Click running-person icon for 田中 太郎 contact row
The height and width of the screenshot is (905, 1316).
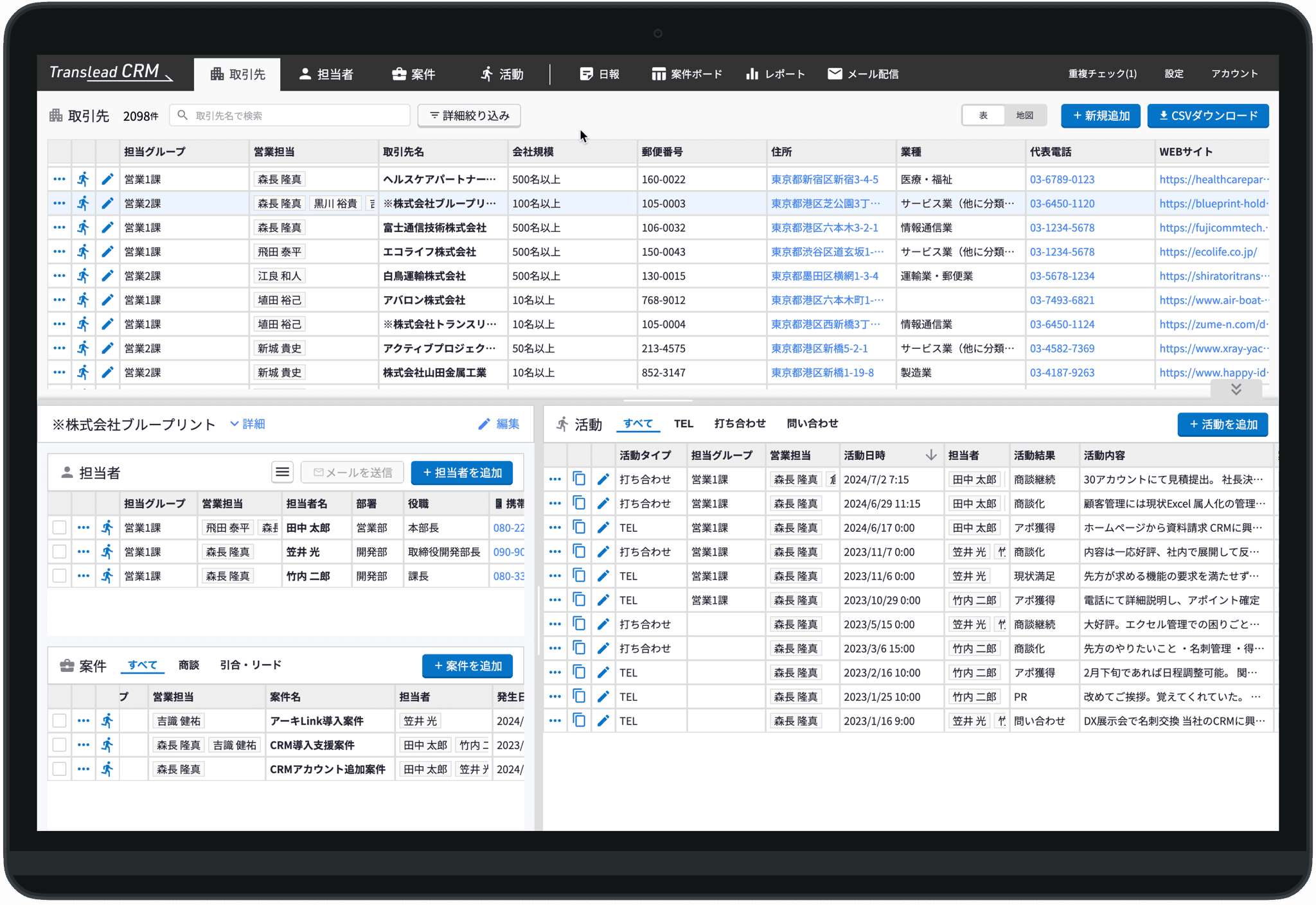(x=107, y=528)
